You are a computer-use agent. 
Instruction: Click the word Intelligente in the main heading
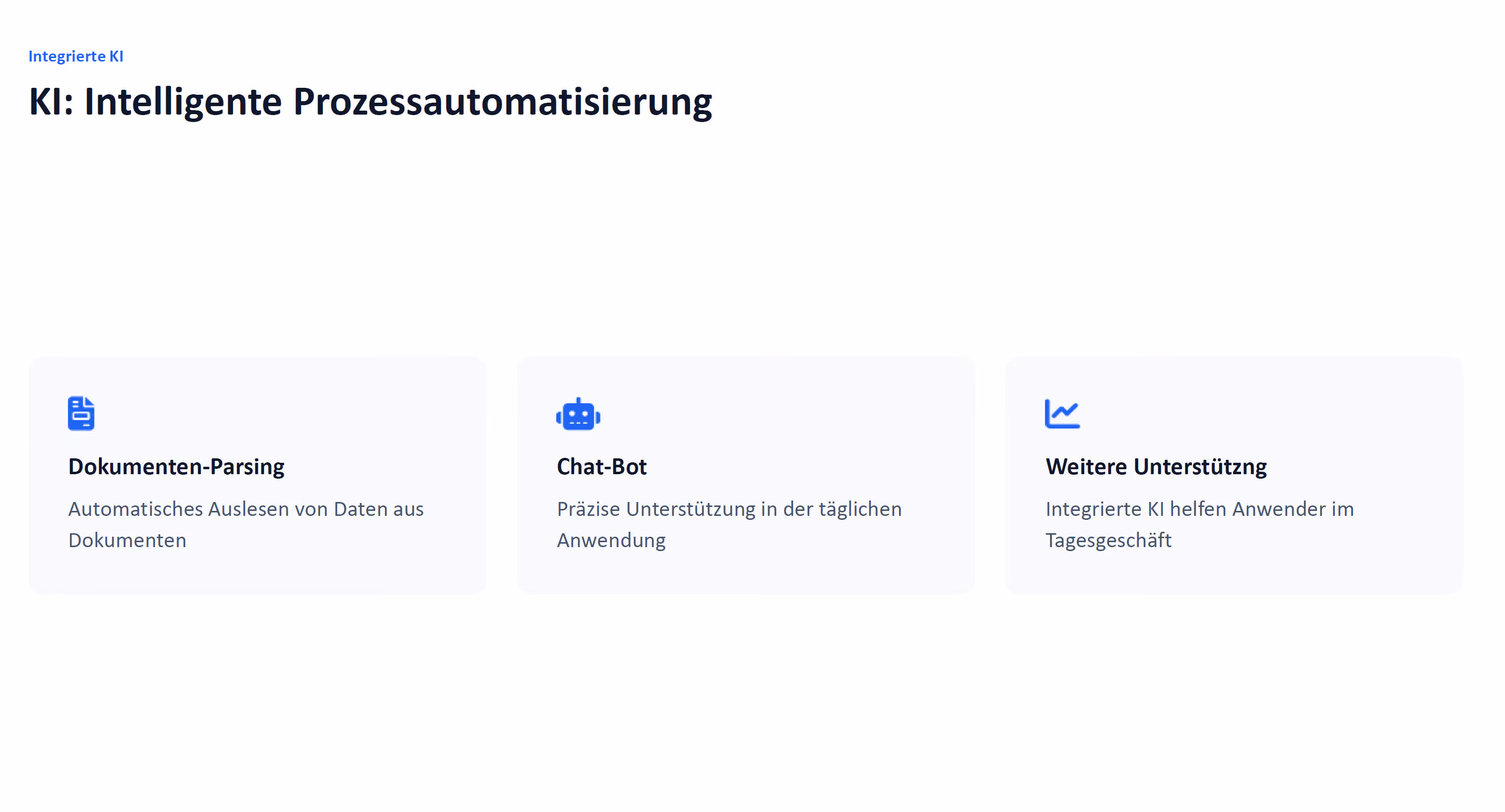[x=183, y=102]
